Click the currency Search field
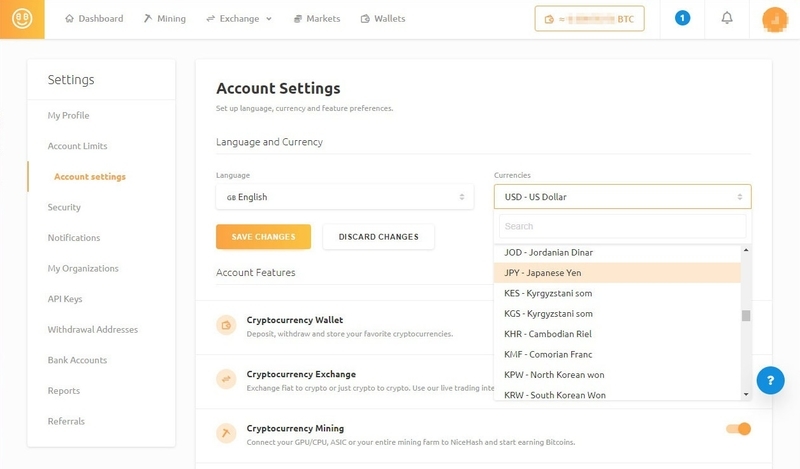 coord(622,226)
